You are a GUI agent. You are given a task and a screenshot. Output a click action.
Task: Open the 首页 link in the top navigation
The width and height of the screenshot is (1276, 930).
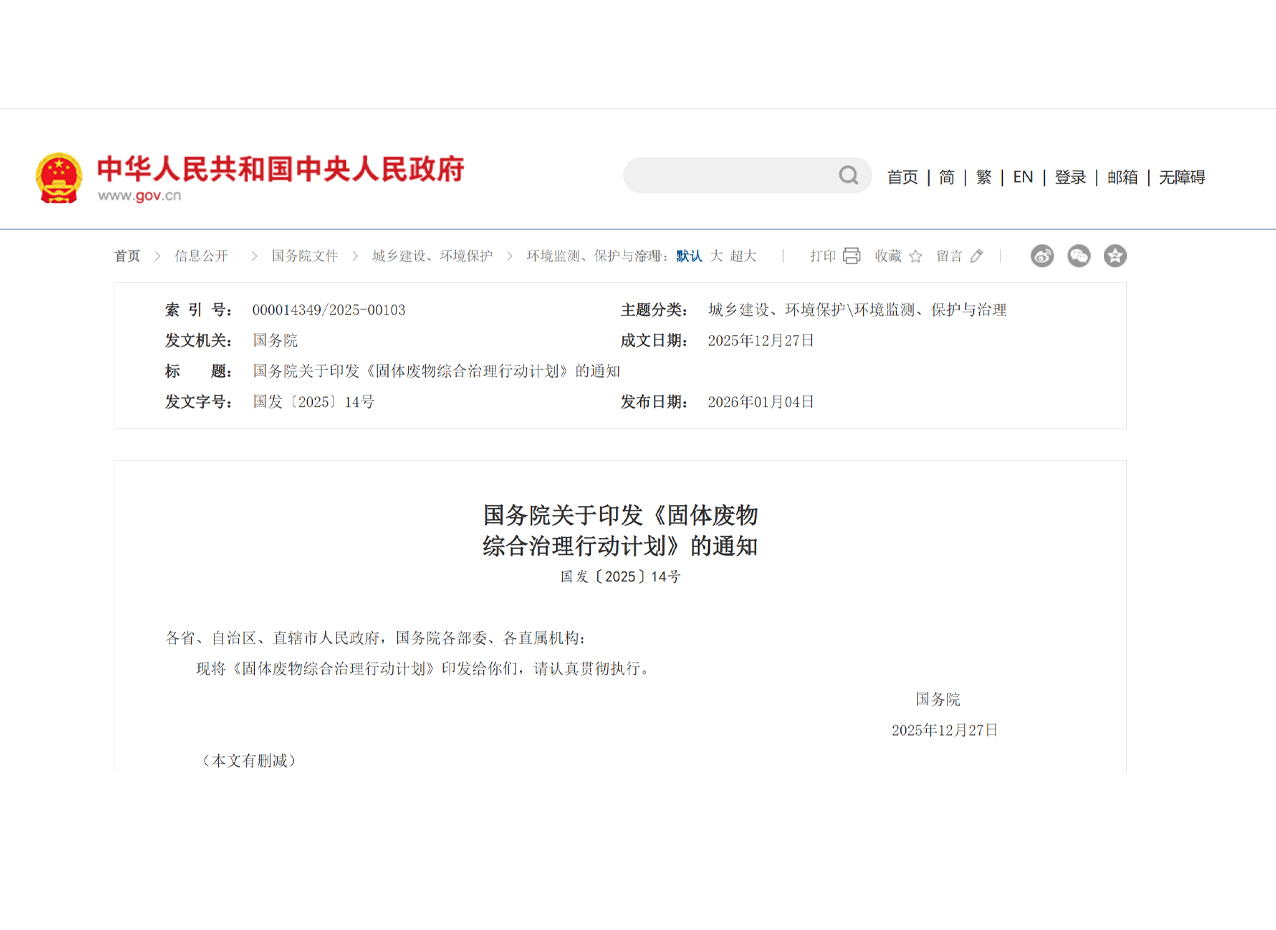[902, 177]
